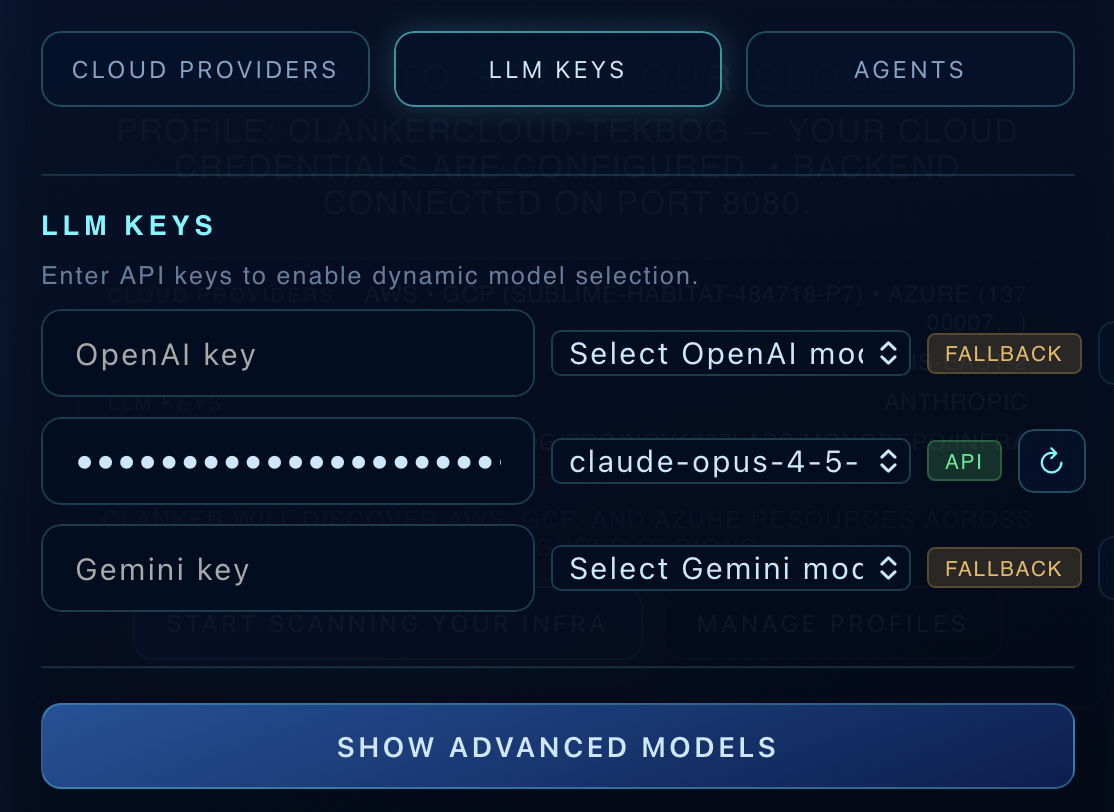Viewport: 1114px width, 812px height.
Task: Switch to the AGENTS tab
Action: click(x=909, y=69)
